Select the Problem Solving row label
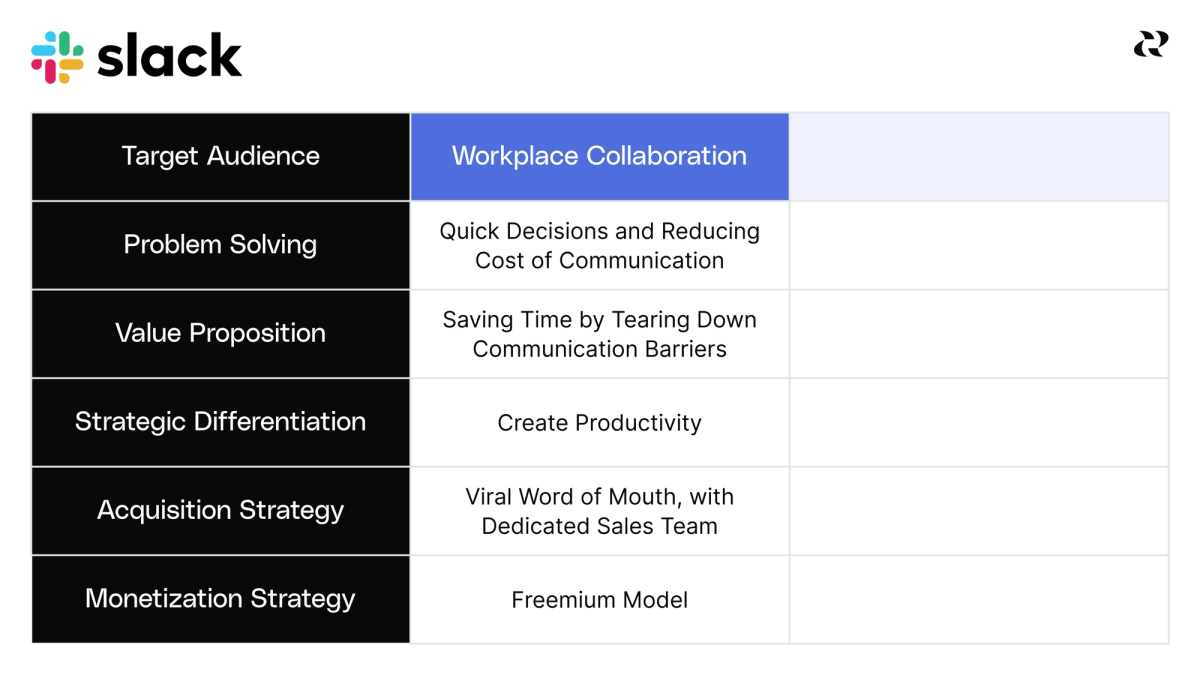 [221, 245]
